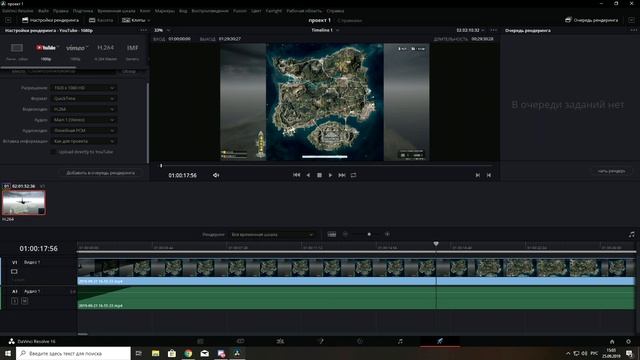Open the Клип menu
Screen dimensions: 640x360
[x=145, y=11]
